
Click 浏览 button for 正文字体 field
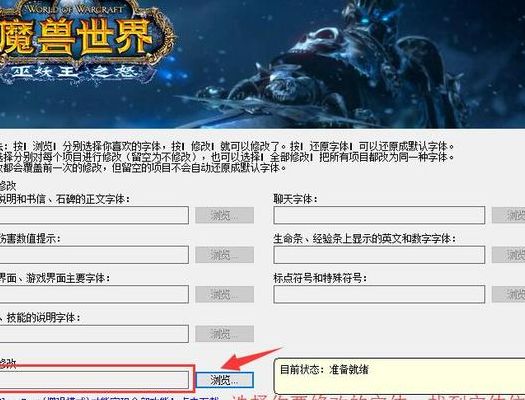(x=224, y=215)
